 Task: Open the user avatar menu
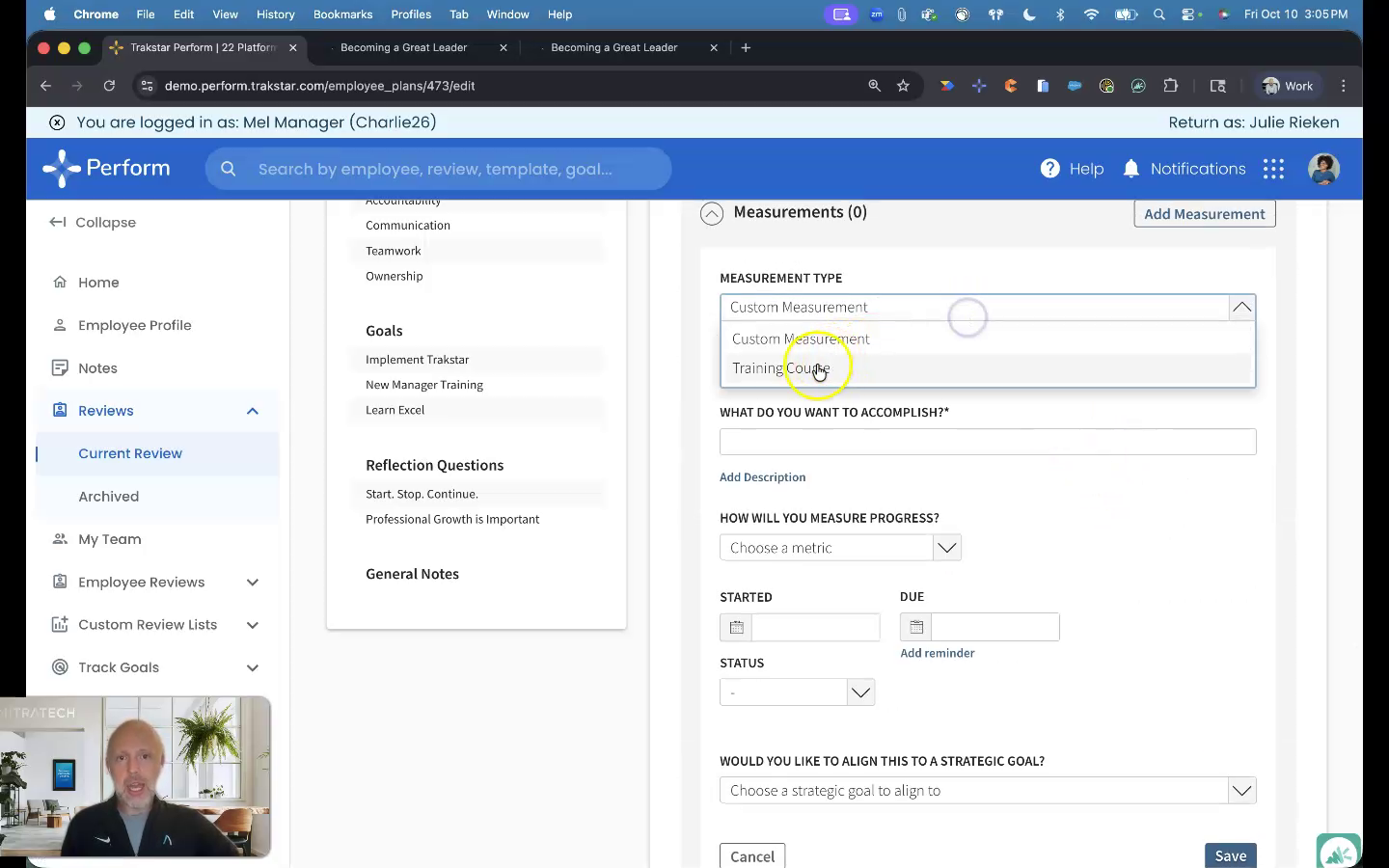pos(1323,169)
